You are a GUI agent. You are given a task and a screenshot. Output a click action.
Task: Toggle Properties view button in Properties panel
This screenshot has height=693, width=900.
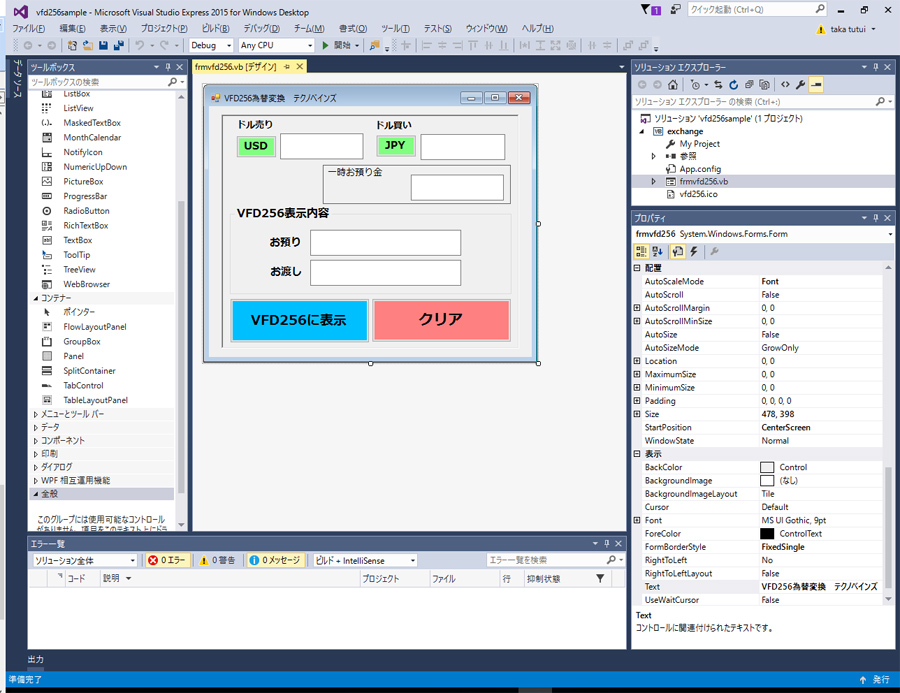[678, 251]
